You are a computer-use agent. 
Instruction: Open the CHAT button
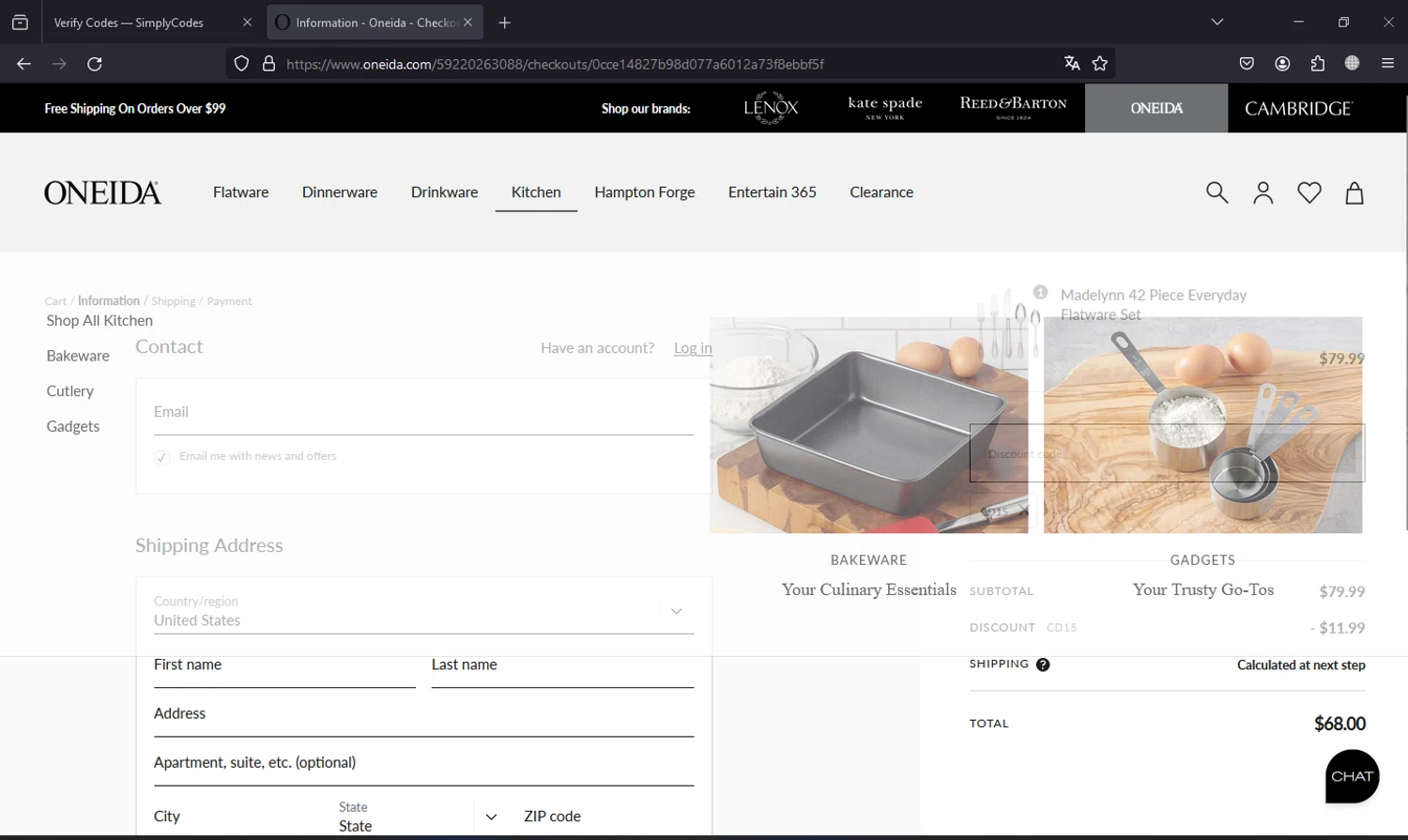[1352, 776]
